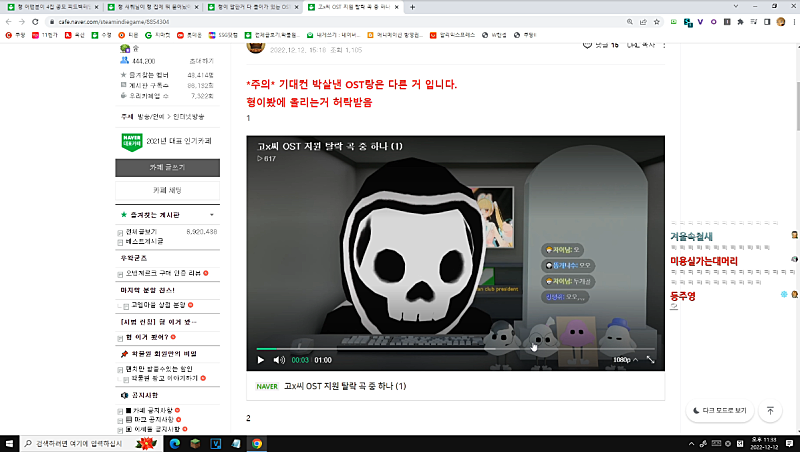Open the Chrome extensions puzzle menu

click(x=740, y=21)
